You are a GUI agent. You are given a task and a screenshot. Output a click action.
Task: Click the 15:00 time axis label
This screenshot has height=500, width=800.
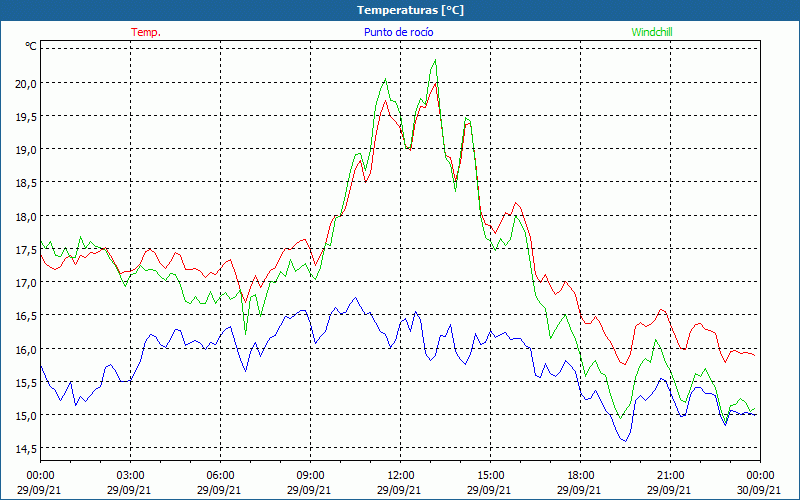(490, 476)
